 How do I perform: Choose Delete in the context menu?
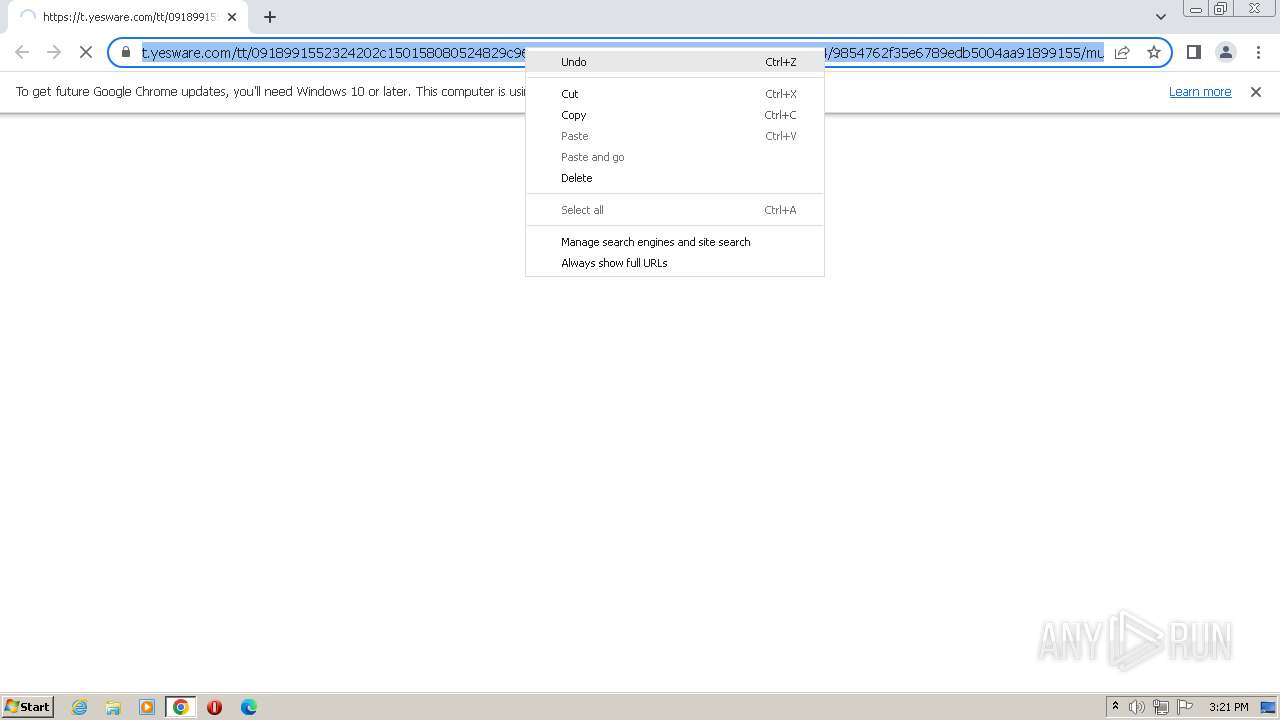(x=675, y=178)
